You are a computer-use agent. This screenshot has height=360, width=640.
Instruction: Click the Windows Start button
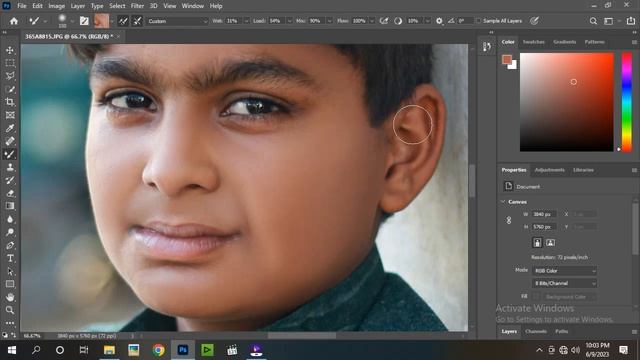point(12,350)
